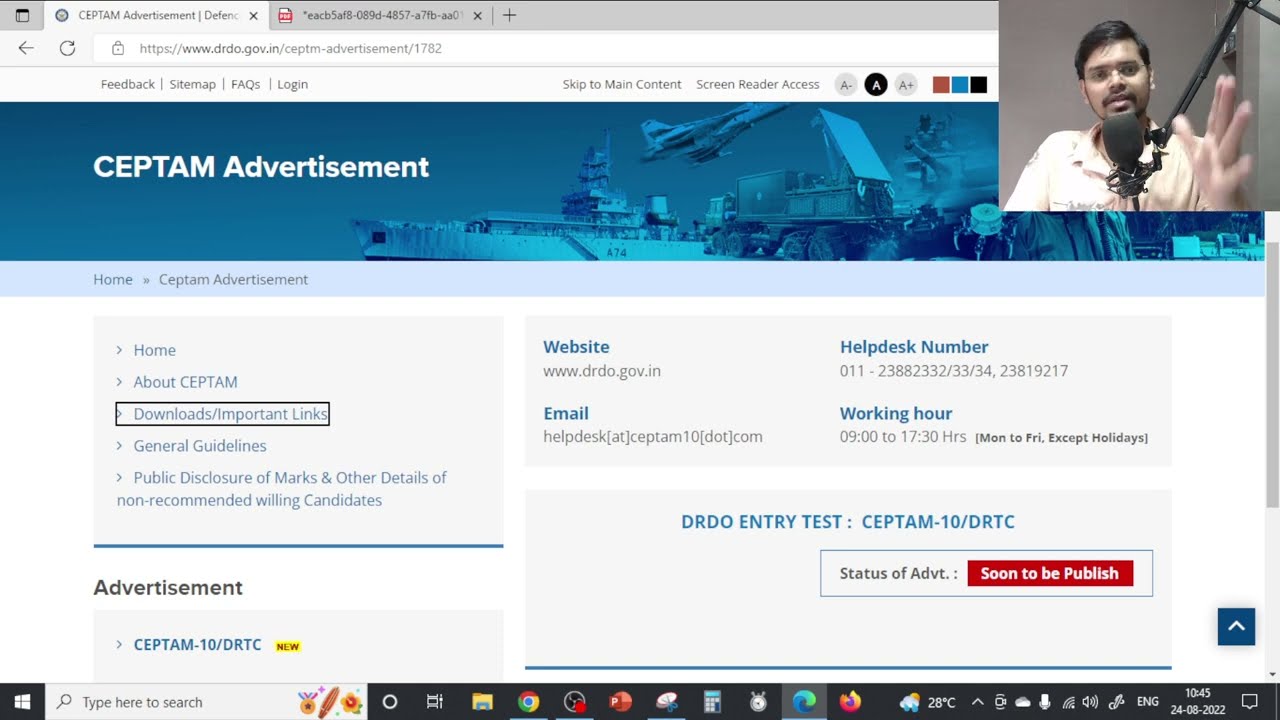Screen dimensions: 1280x720
Task: Click the helpdesk phone number text
Action: point(954,371)
